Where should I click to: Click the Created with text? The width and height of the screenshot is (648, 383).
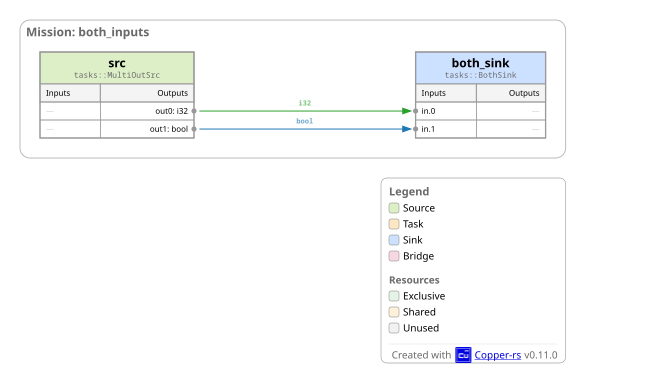(421, 355)
